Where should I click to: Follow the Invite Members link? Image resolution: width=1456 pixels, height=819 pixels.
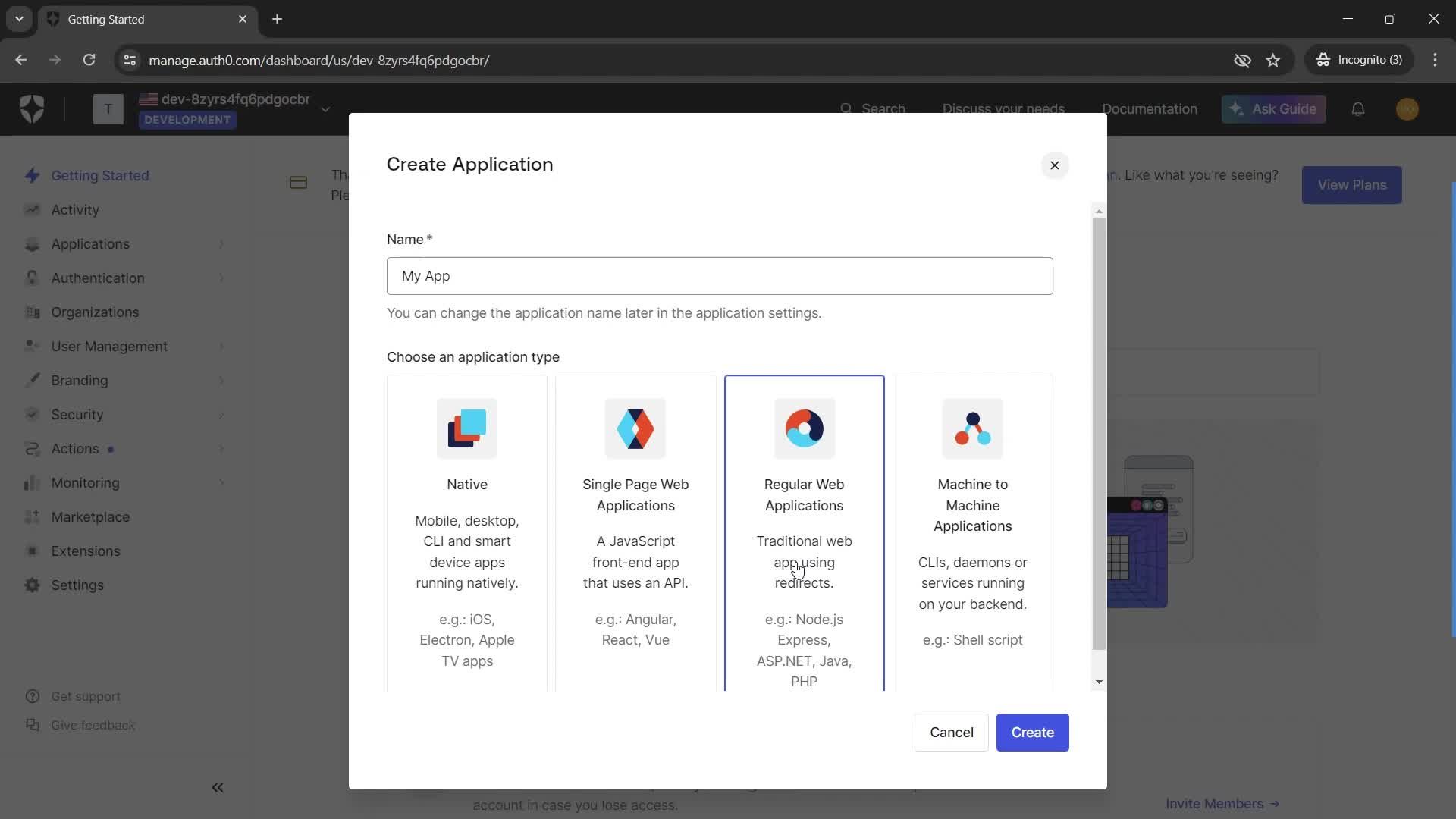[x=1222, y=804]
